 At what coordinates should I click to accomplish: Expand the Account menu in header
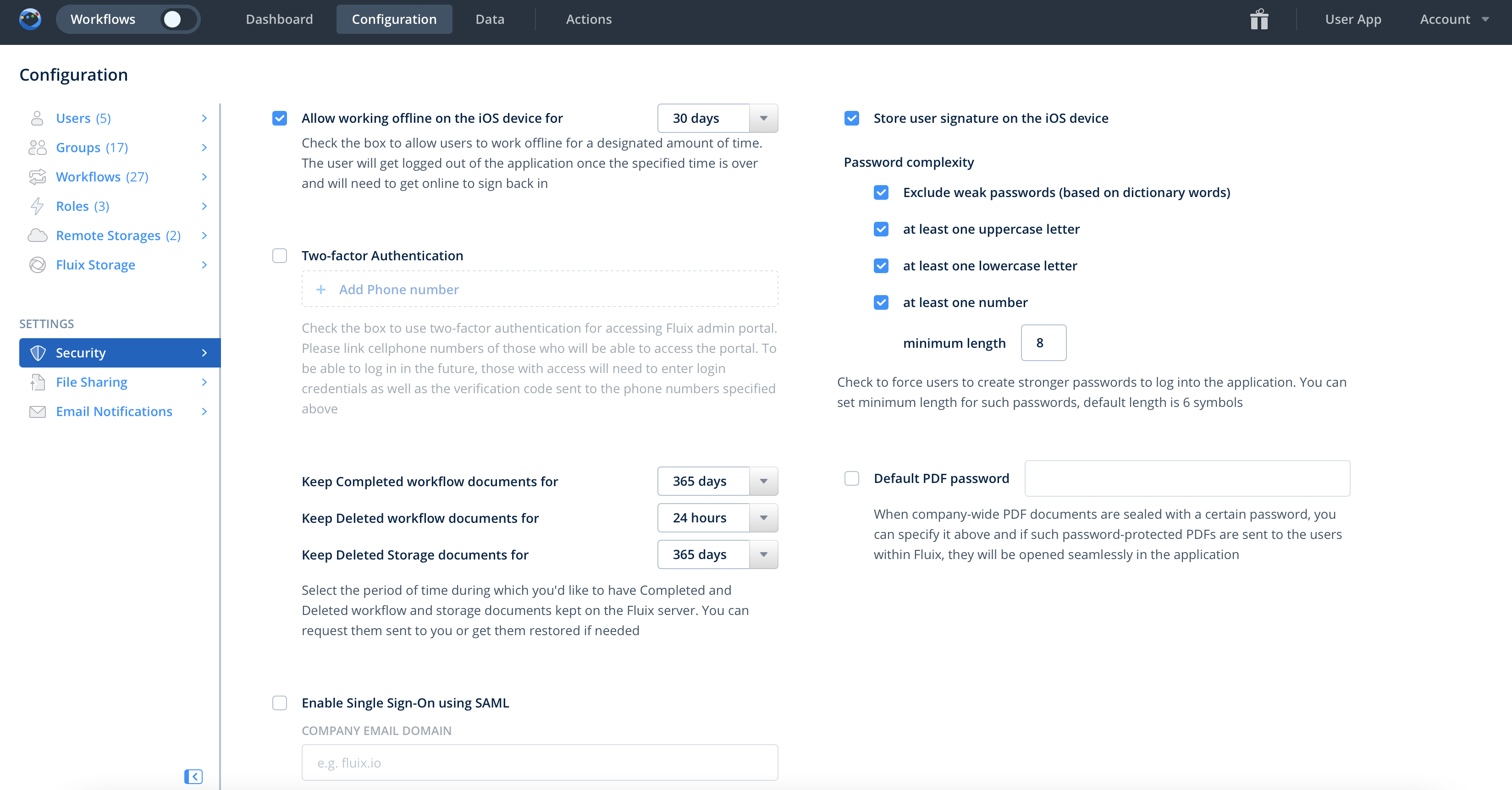[1453, 19]
